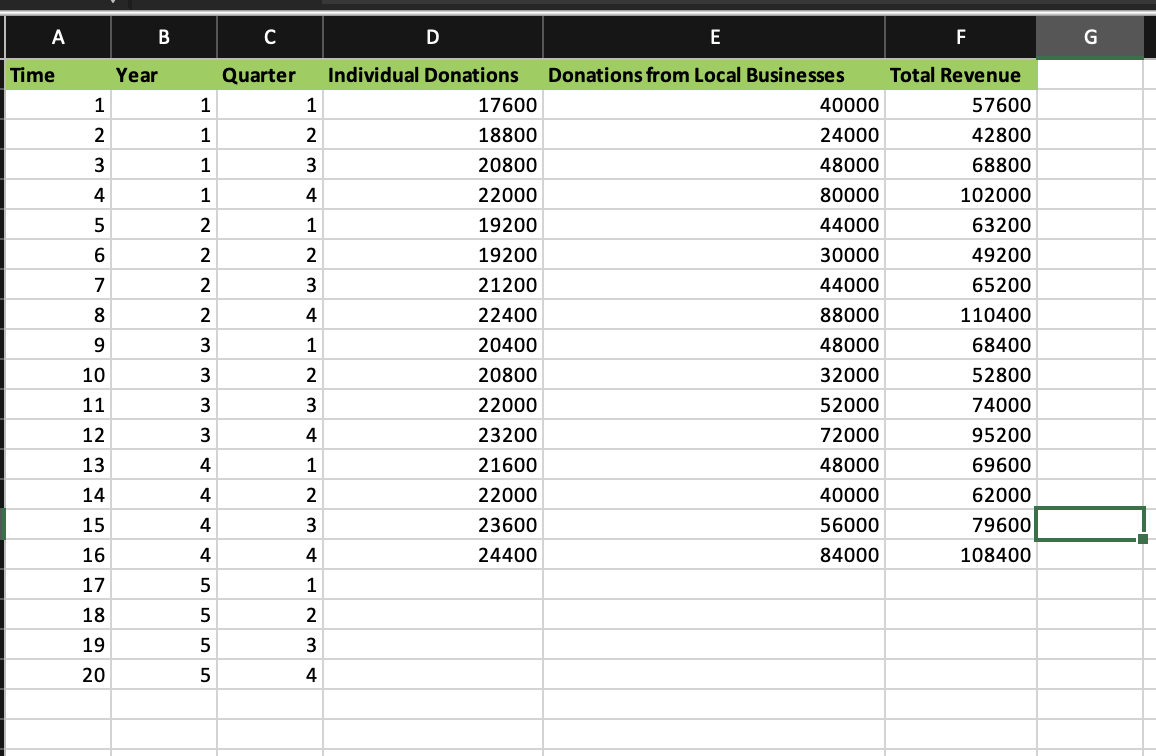The image size is (1156, 756).
Task: Click the Time header cell
Action: click(58, 74)
